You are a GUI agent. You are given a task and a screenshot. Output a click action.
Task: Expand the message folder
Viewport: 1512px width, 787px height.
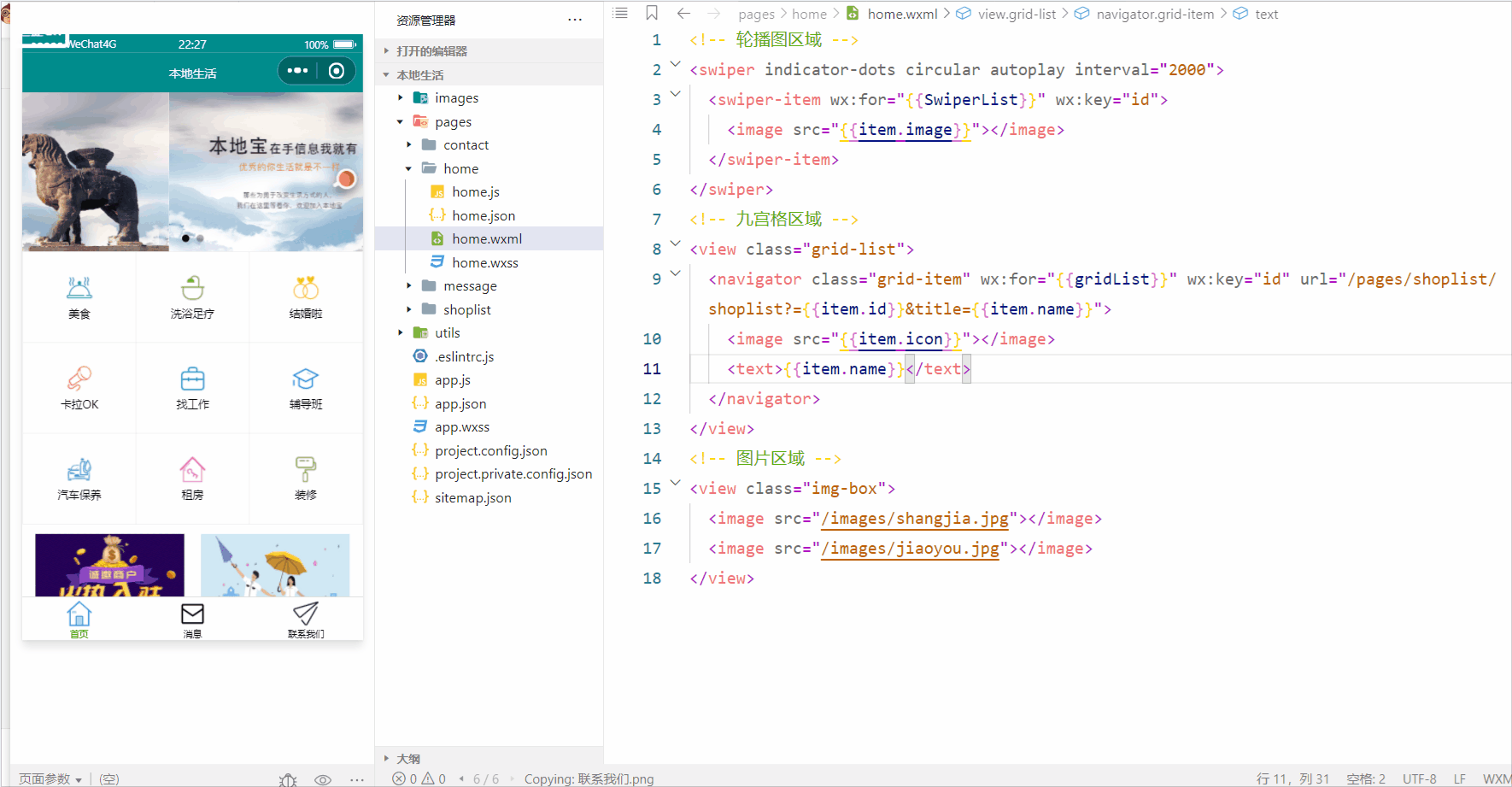tap(408, 286)
